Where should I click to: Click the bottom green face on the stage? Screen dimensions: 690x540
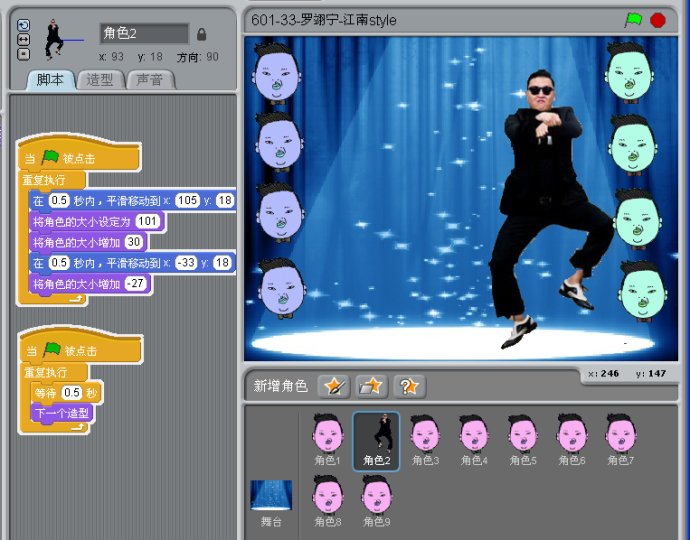pos(642,291)
